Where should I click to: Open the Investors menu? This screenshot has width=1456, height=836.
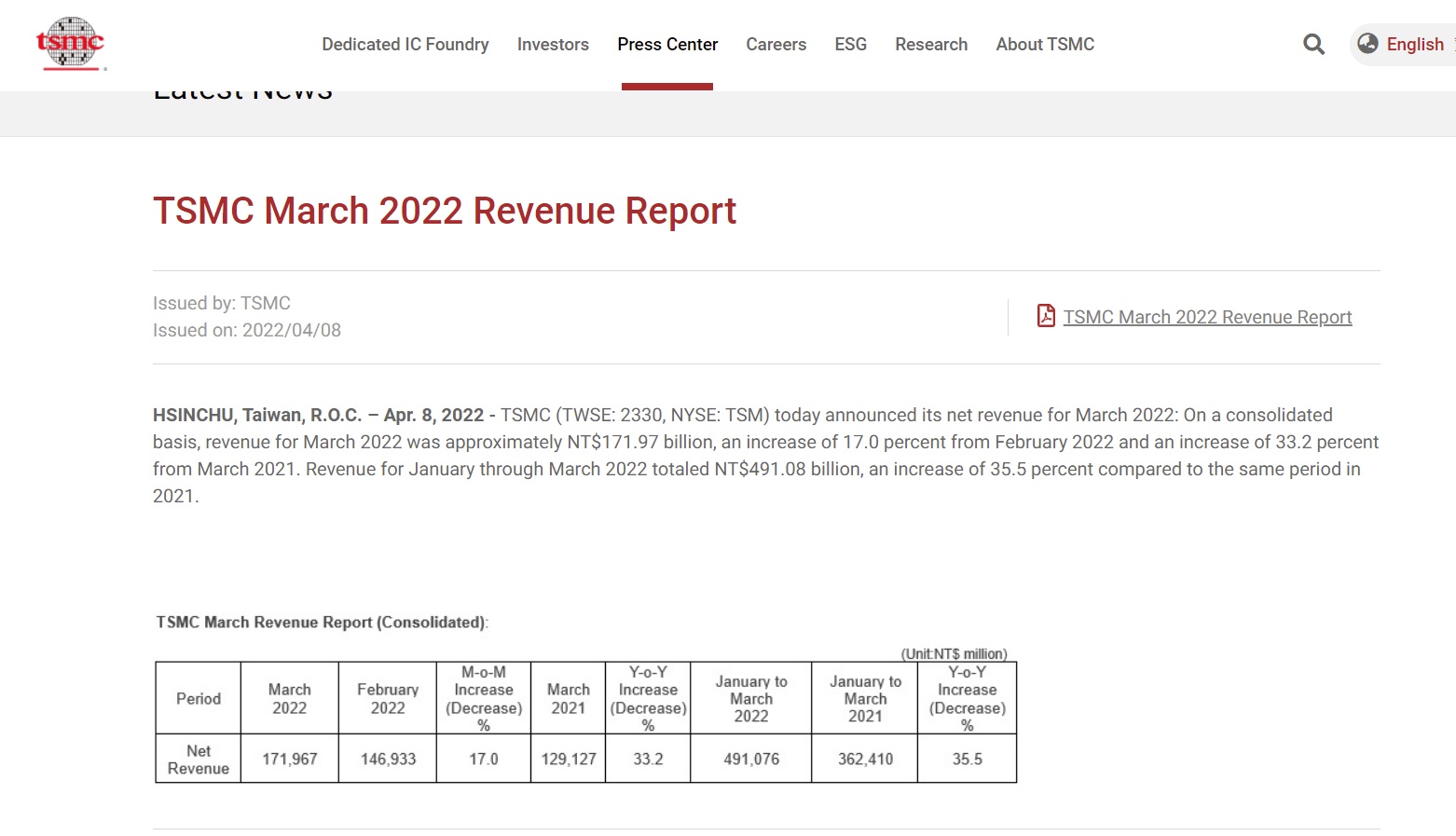point(553,44)
